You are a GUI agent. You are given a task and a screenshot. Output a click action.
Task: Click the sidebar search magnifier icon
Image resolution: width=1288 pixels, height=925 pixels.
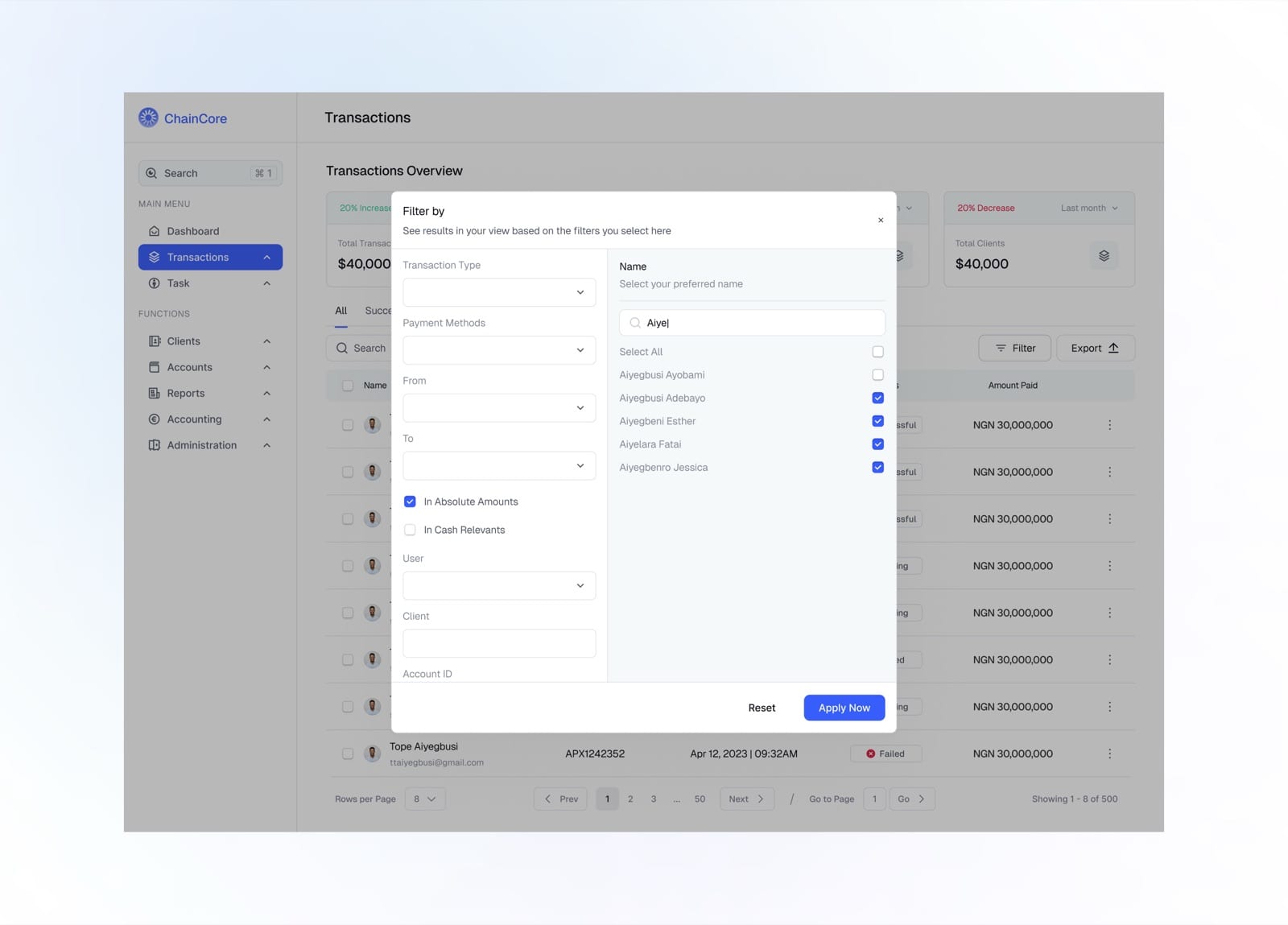(x=151, y=173)
